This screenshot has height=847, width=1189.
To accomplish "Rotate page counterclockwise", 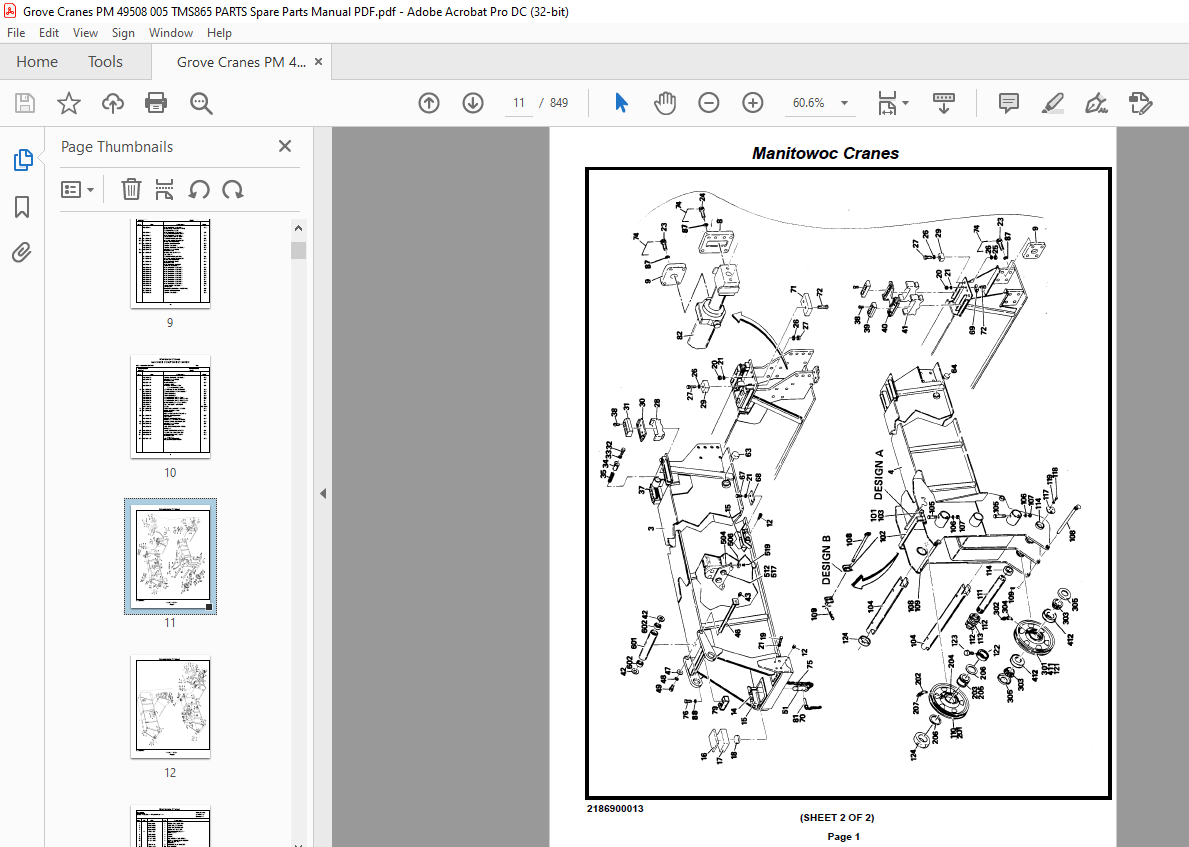I will pyautogui.click(x=199, y=190).
